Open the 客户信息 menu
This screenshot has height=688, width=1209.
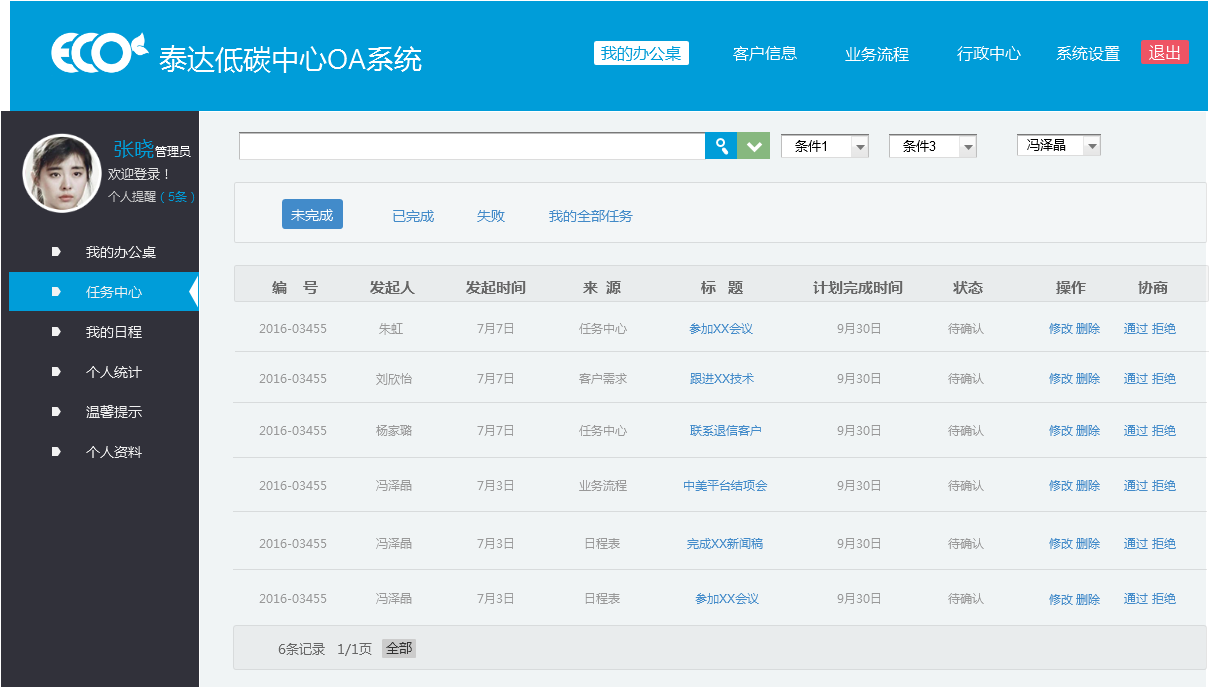[x=765, y=55]
